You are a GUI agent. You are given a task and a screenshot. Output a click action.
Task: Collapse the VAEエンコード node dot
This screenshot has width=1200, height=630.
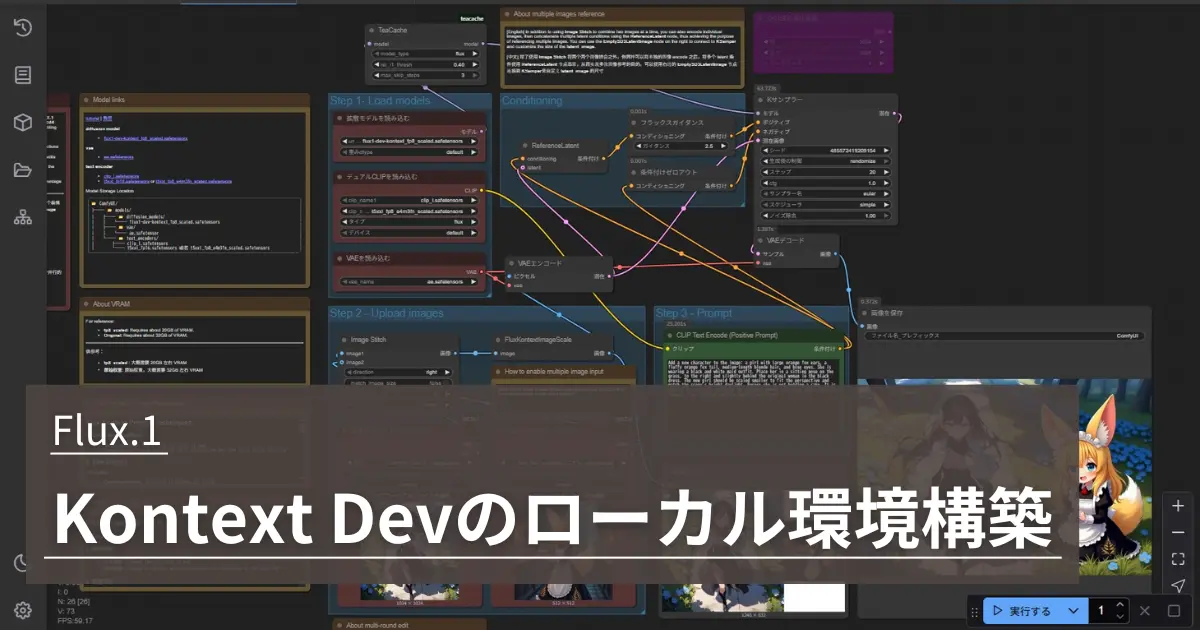510,262
